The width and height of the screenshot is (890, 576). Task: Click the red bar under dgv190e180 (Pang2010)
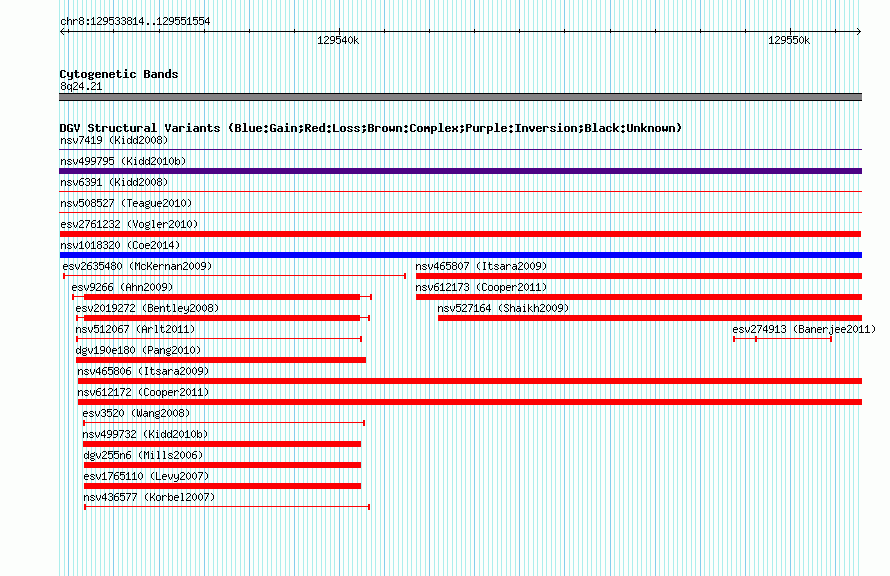point(221,360)
